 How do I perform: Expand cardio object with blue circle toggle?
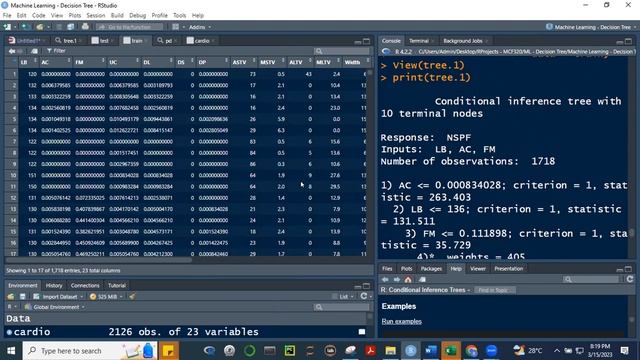9,332
